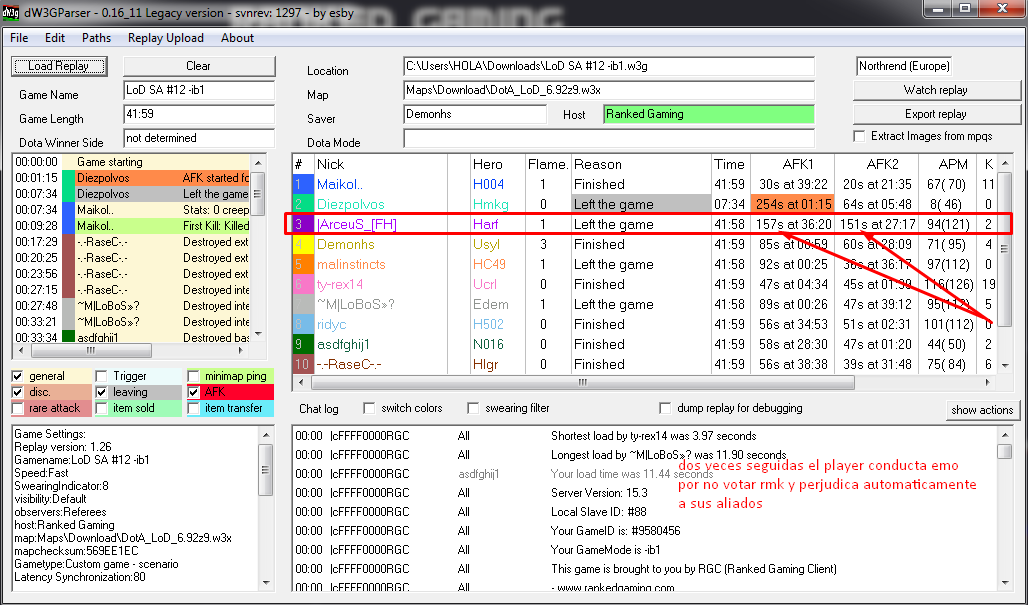This screenshot has height=605, width=1028.
Task: Enable dump replay for debugging checkbox
Action: tap(665, 408)
